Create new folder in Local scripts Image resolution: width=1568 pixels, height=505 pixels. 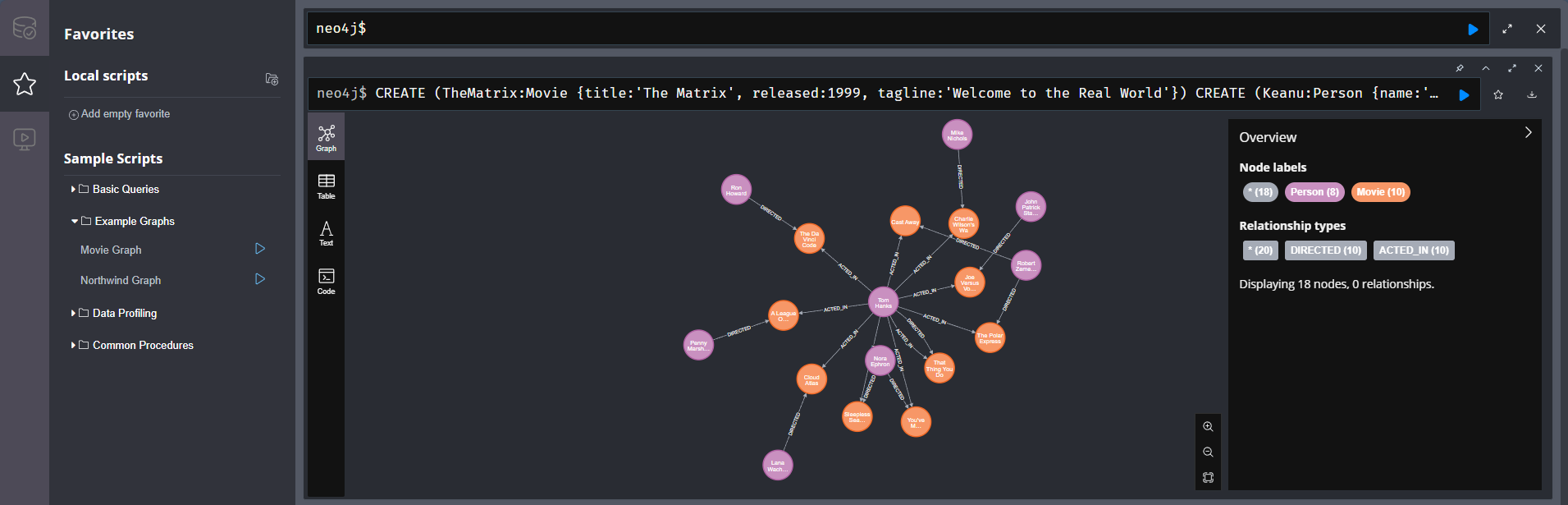pos(272,79)
